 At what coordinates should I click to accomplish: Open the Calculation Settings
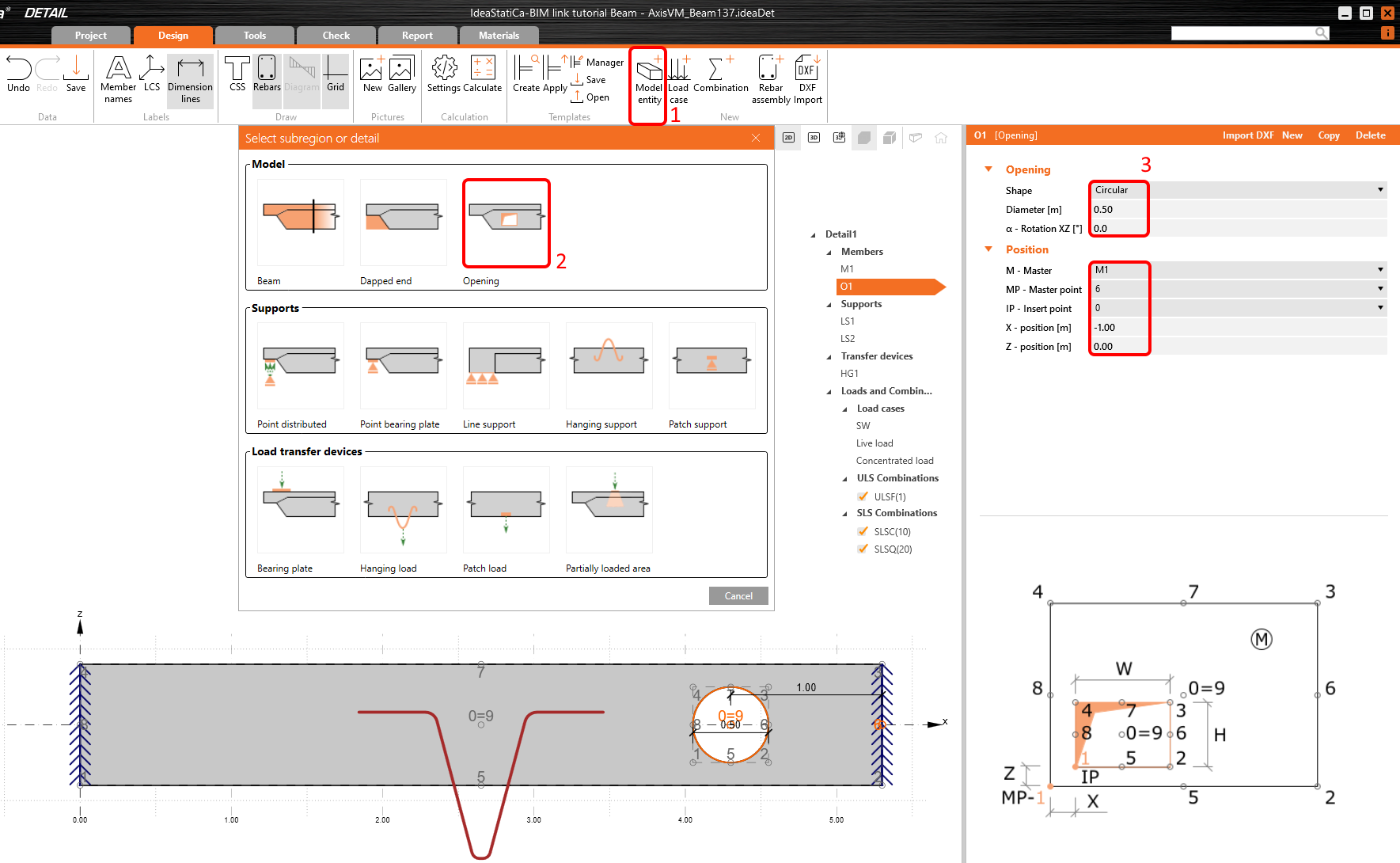tap(444, 74)
